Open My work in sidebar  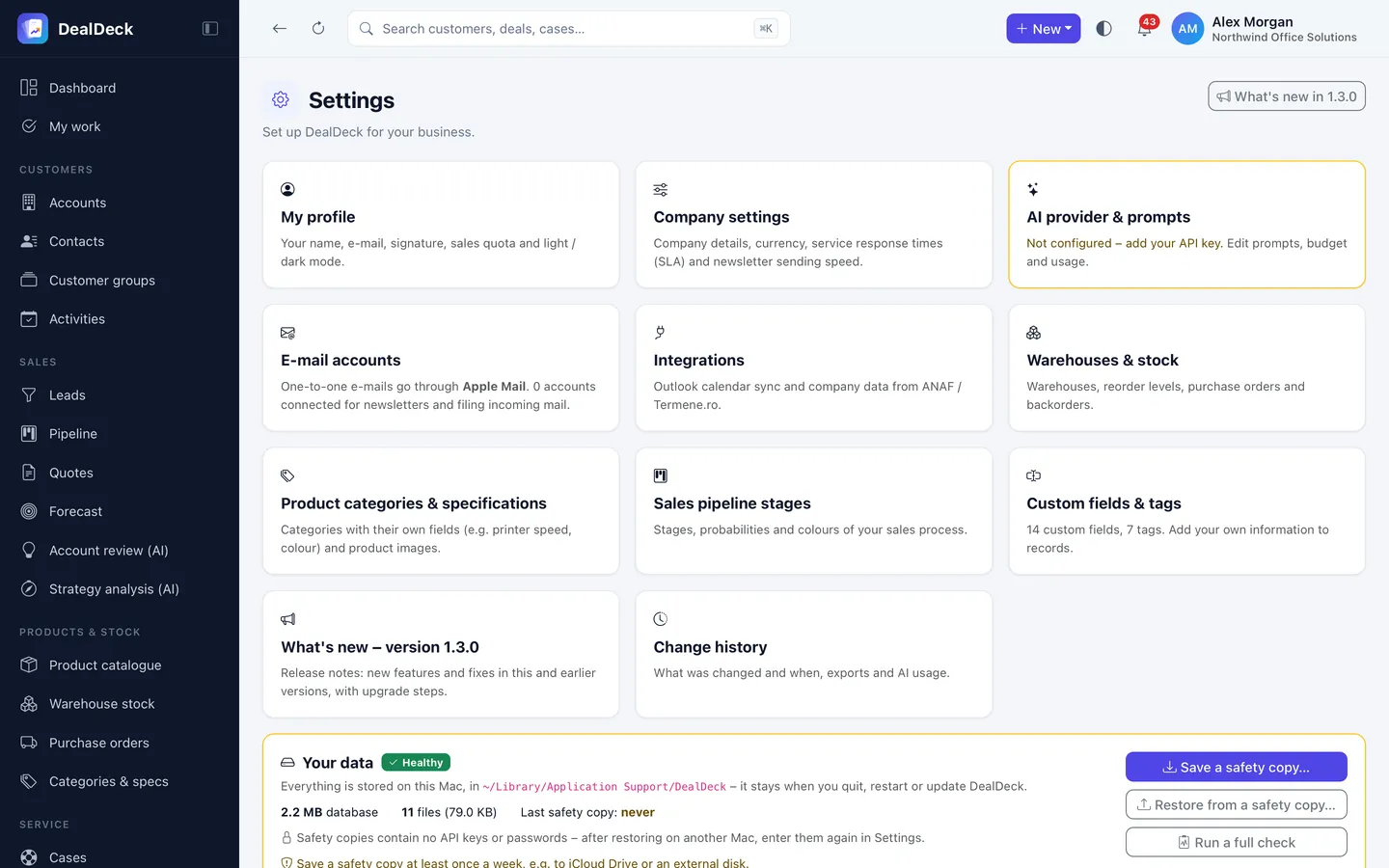click(120, 126)
